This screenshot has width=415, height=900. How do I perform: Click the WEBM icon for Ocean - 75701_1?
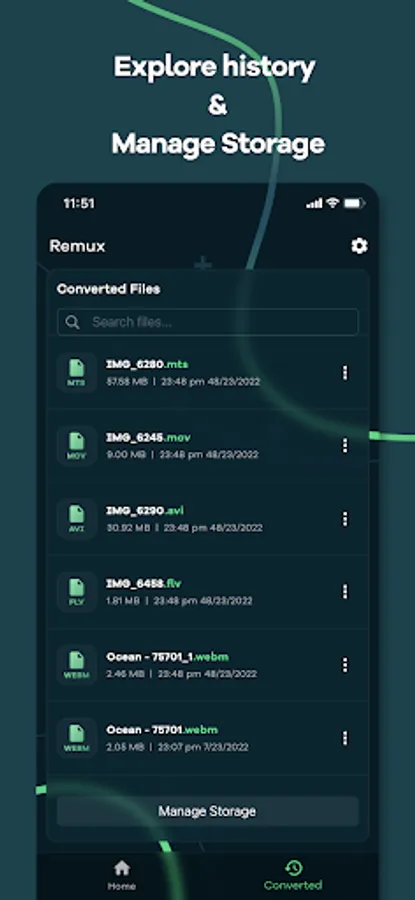pos(77,665)
